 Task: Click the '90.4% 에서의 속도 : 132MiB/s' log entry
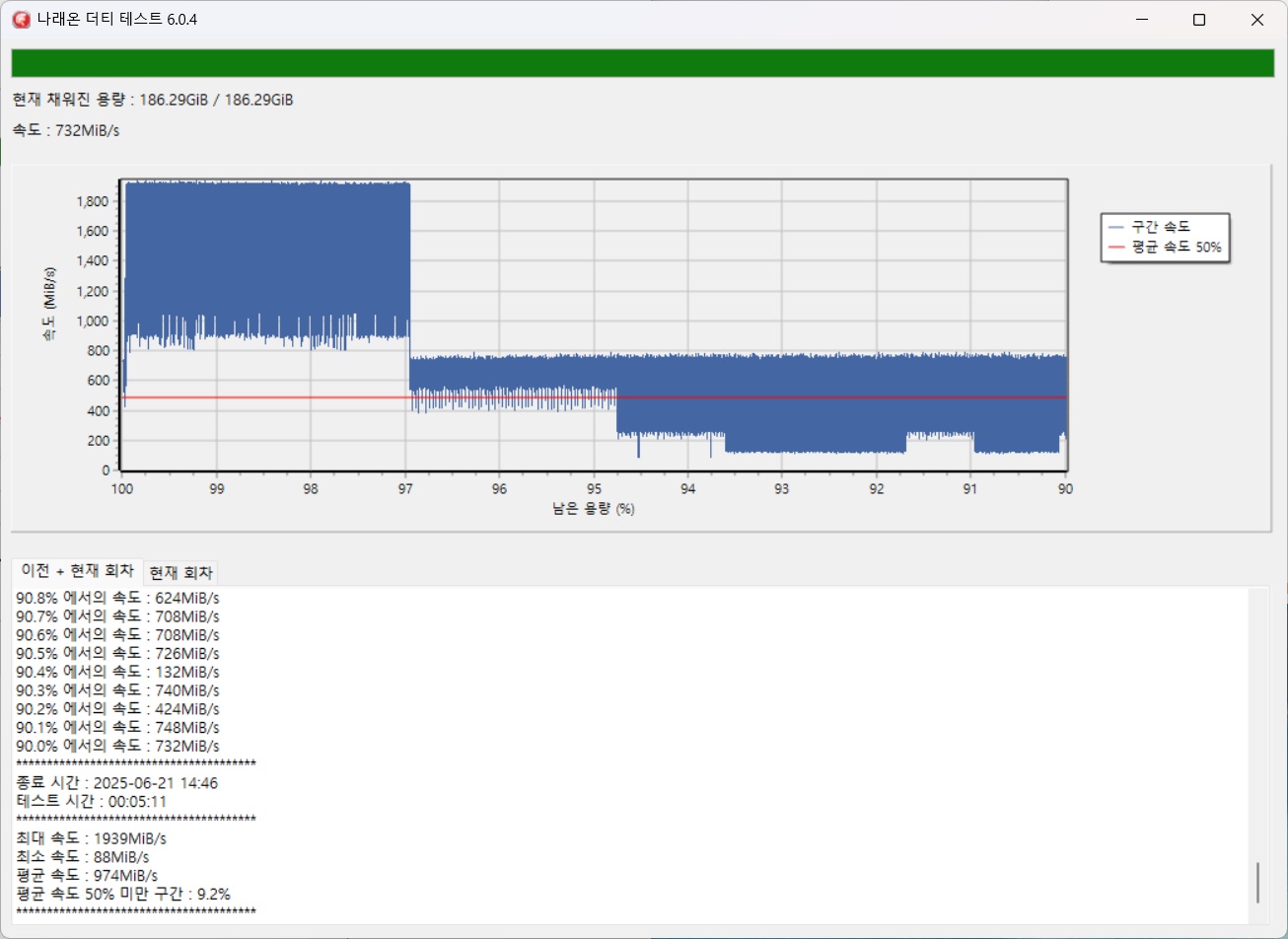tap(118, 672)
